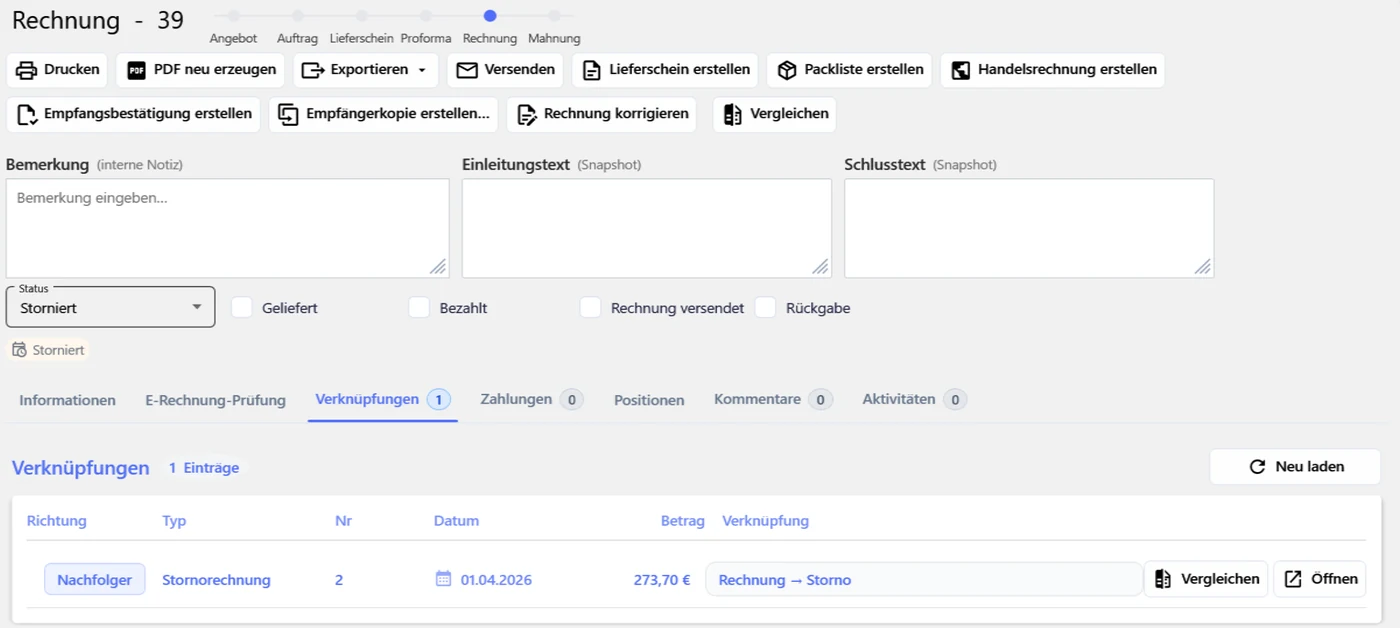
Task: Click the Nachfolger badge in the table row
Action: pyautogui.click(x=95, y=579)
